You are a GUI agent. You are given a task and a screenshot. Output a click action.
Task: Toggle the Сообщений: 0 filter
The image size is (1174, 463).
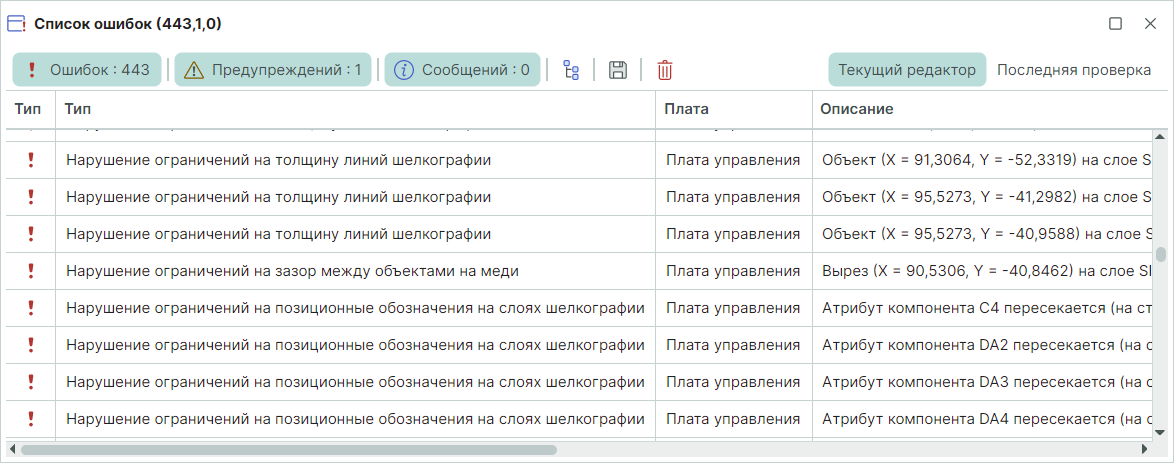point(462,70)
